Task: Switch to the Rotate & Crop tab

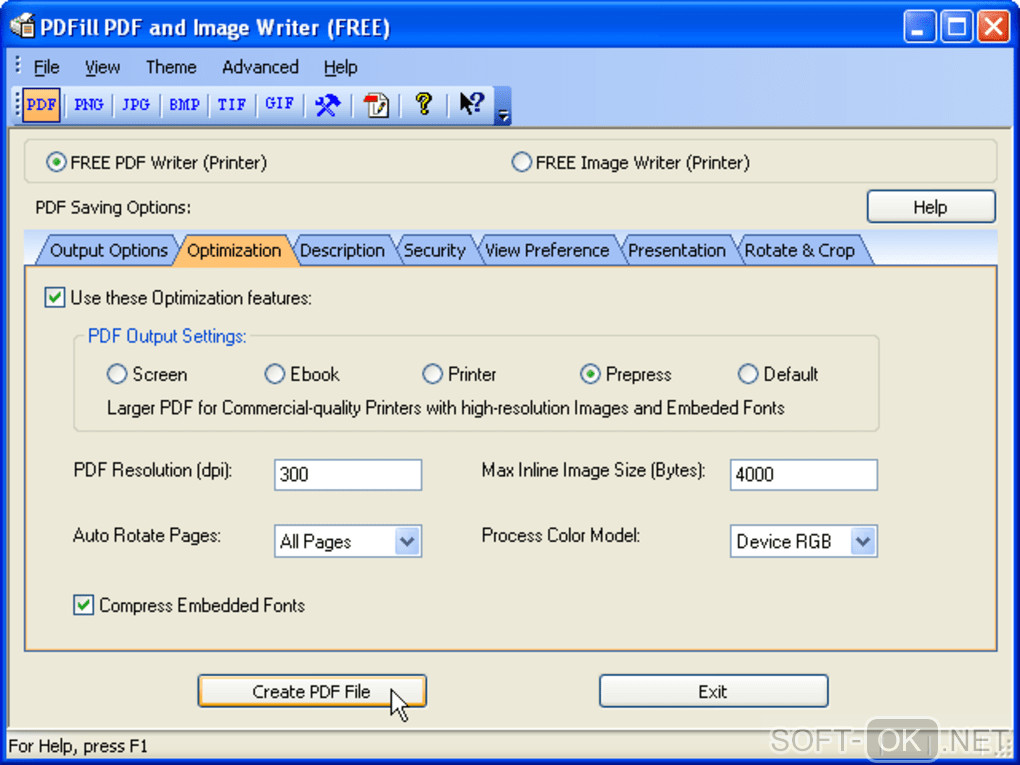Action: pyautogui.click(x=799, y=250)
